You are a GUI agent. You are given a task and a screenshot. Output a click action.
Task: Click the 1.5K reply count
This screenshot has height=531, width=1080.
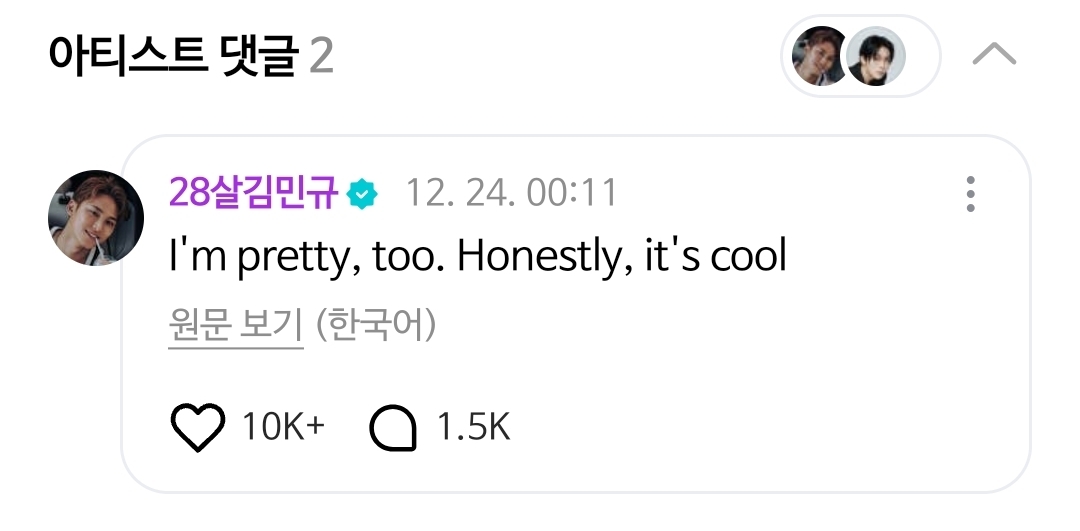coord(474,429)
